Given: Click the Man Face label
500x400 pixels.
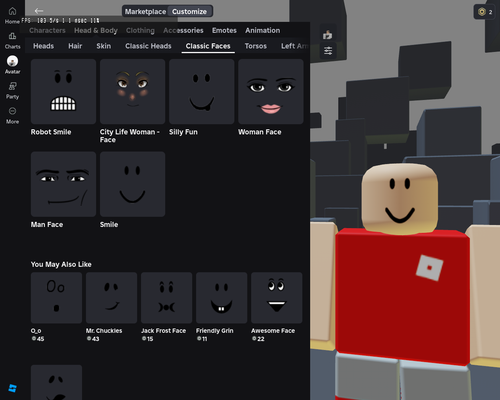Looking at the screenshot, I should point(47,225).
